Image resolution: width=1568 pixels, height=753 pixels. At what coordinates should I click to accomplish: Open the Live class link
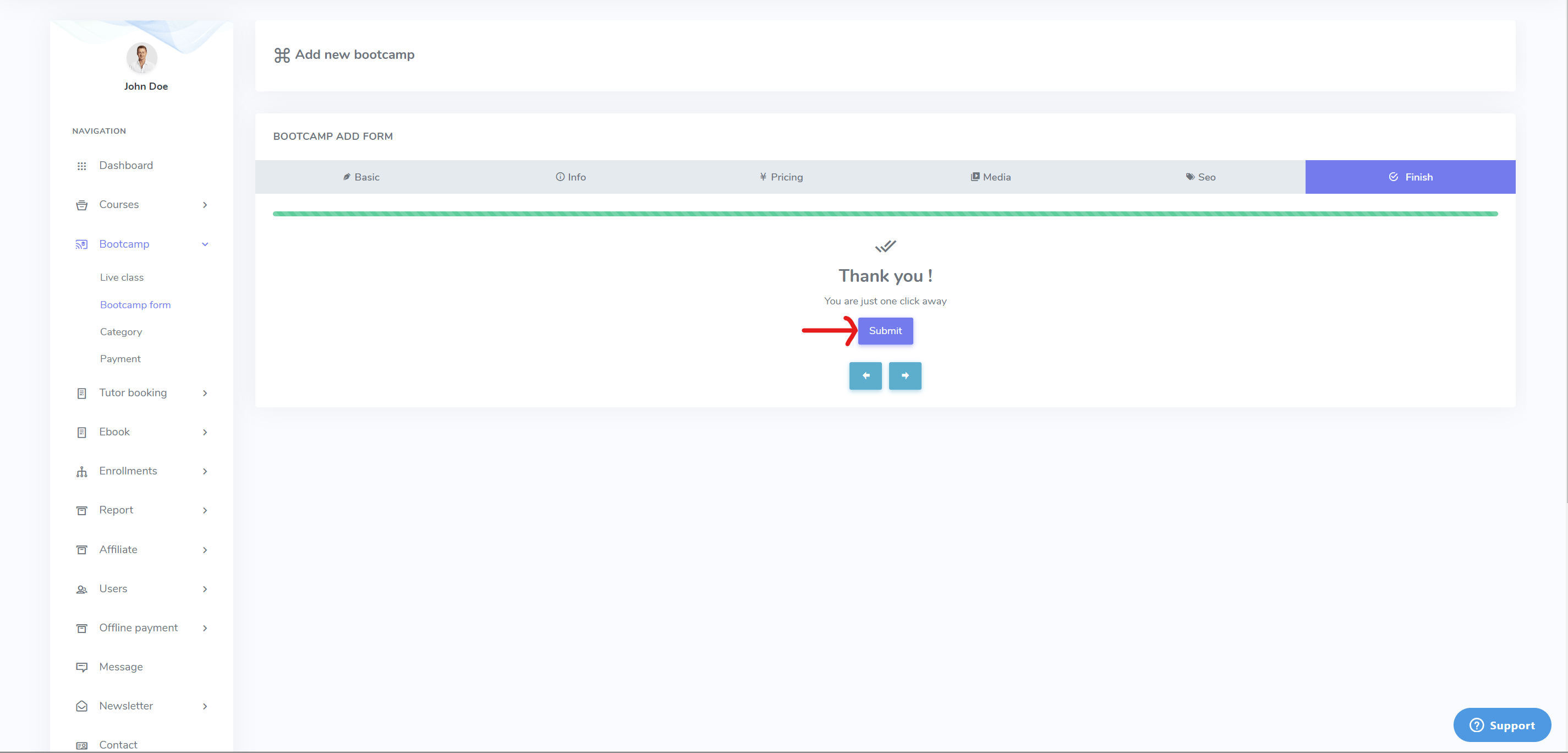point(122,277)
